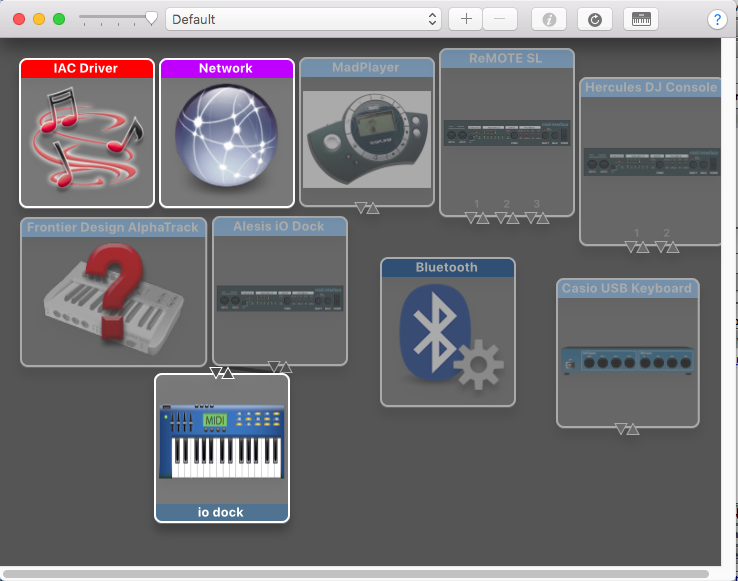Select the io dock keyboard device icon
The height and width of the screenshot is (581, 738).
(222, 441)
